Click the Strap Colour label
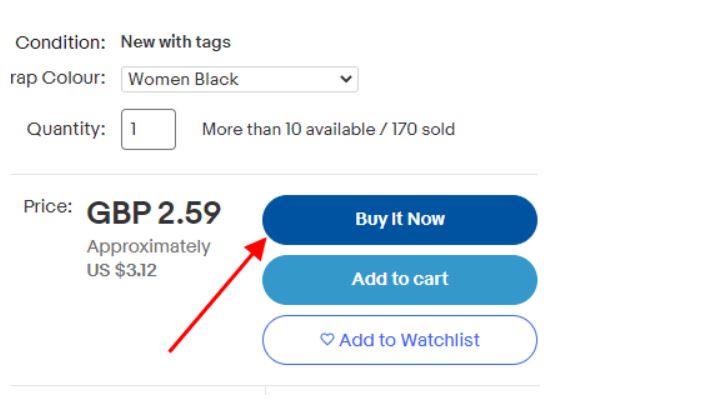The width and height of the screenshot is (703, 411). click(57, 79)
